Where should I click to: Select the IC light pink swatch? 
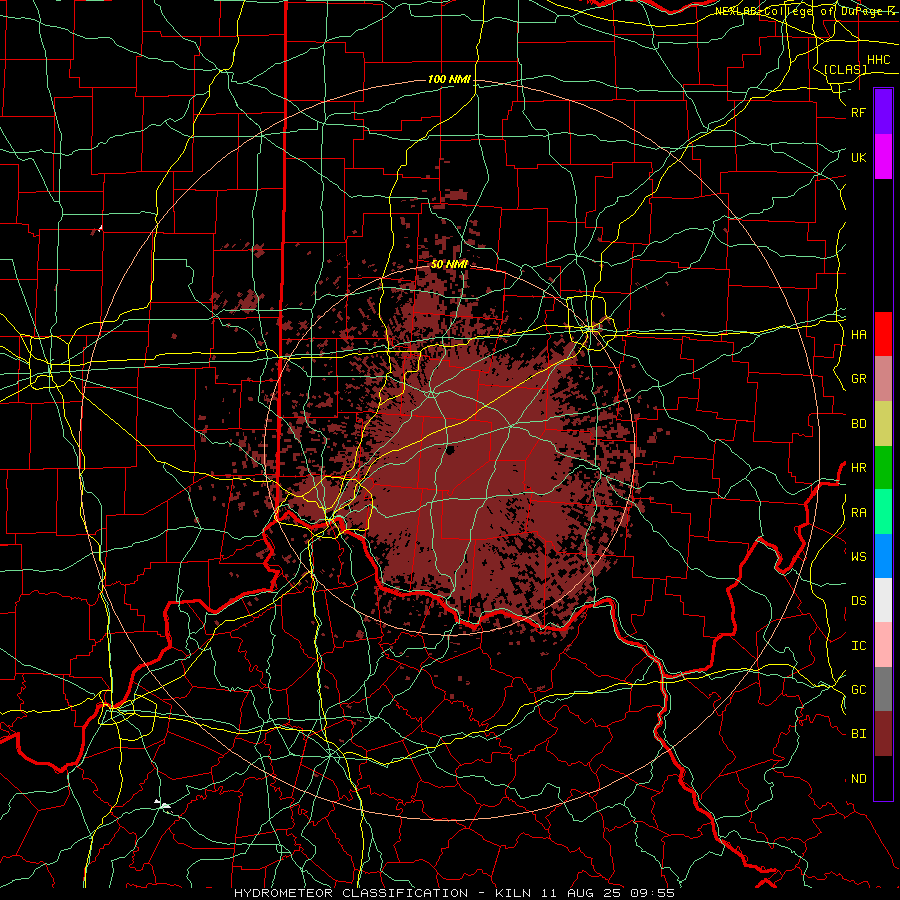pyautogui.click(x=883, y=645)
